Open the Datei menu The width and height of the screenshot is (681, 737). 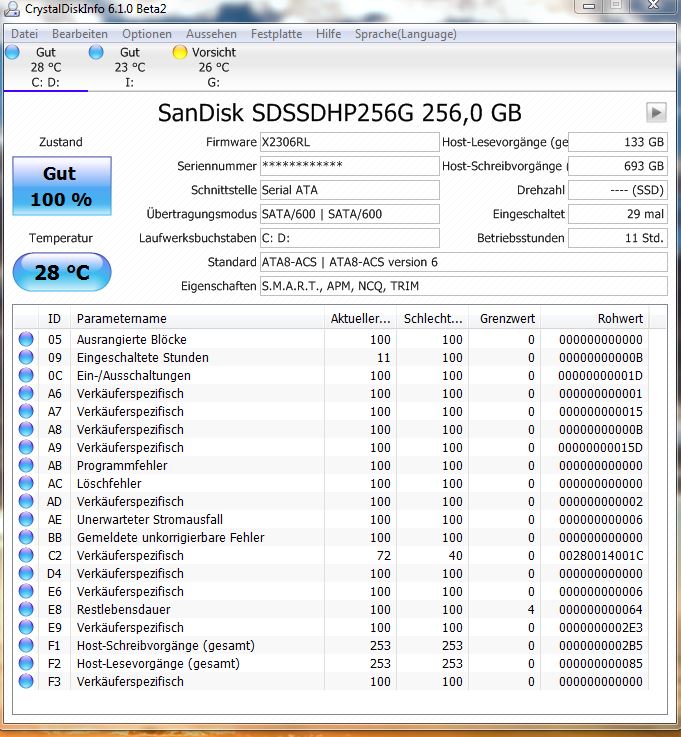tap(24, 34)
